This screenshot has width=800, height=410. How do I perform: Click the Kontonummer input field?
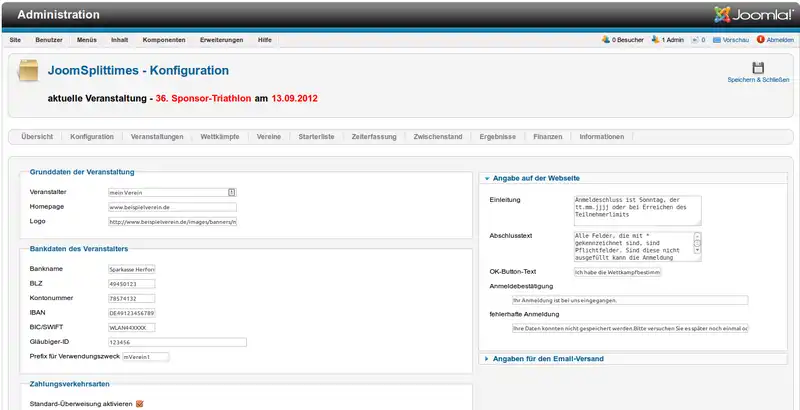point(132,298)
